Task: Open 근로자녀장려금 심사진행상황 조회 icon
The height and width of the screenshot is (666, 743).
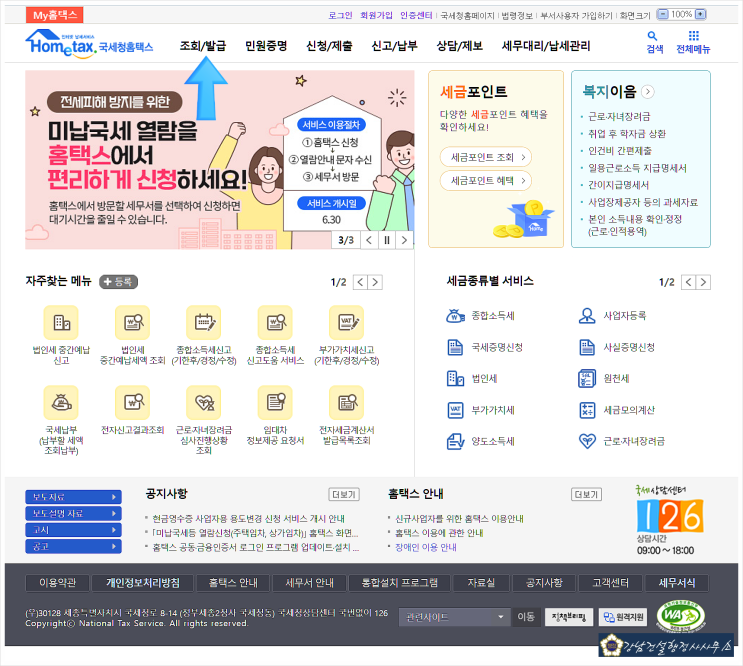Action: (204, 403)
